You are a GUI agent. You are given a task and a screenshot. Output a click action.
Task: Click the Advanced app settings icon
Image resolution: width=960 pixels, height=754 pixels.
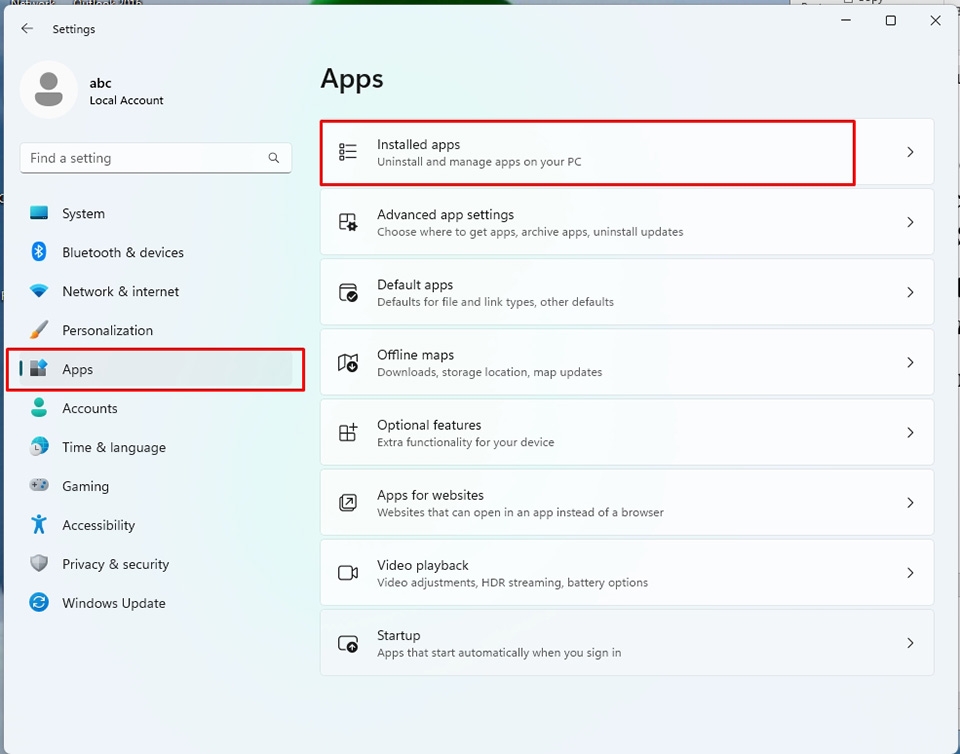[x=348, y=222]
